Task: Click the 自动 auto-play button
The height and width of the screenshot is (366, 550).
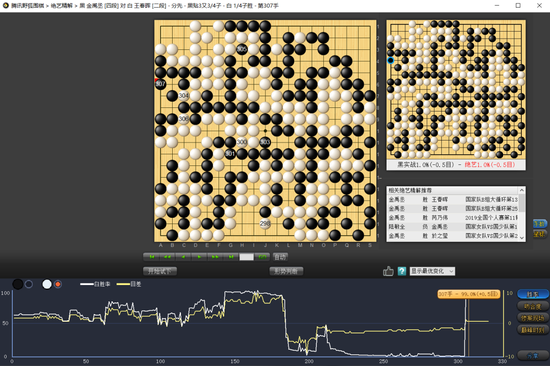Action: (x=280, y=257)
